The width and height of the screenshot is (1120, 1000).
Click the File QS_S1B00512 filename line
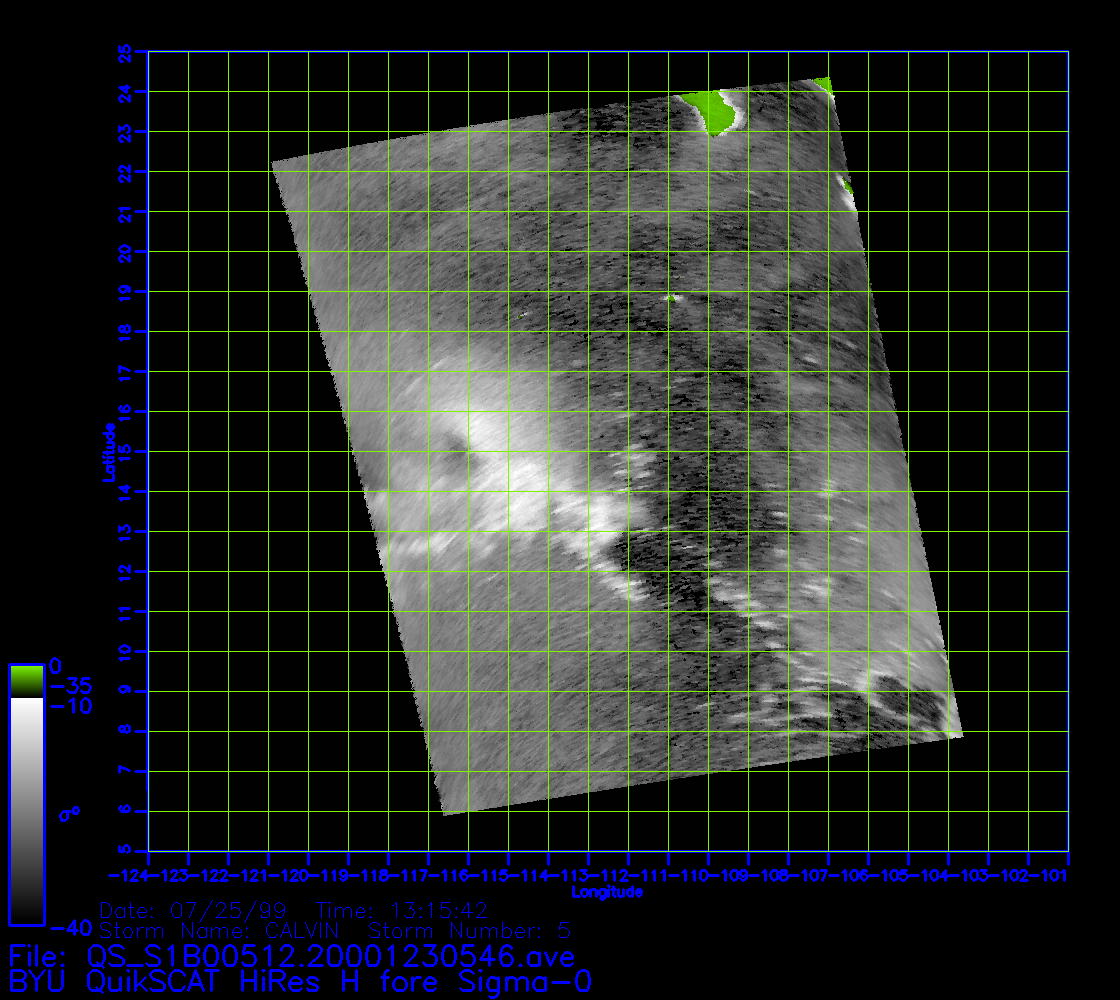(x=292, y=956)
